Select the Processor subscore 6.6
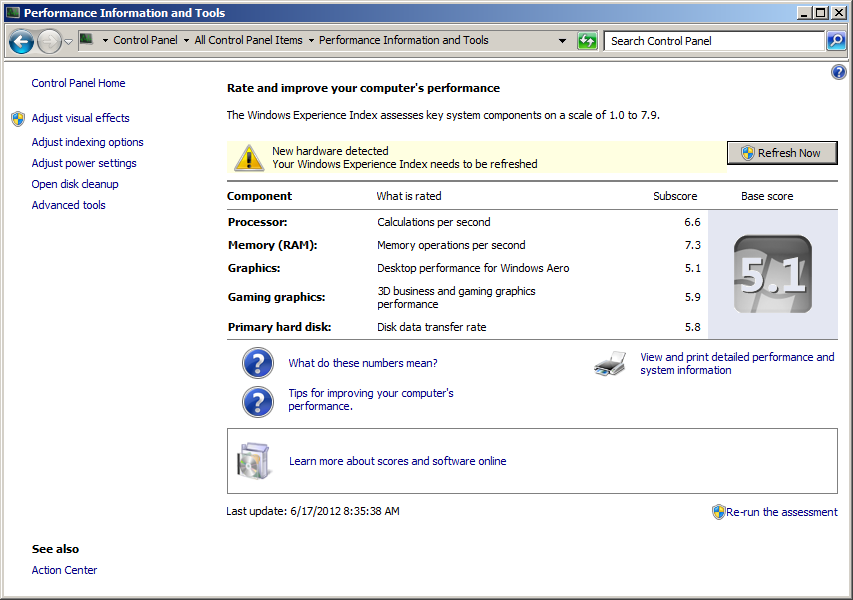853x600 pixels. coord(693,222)
